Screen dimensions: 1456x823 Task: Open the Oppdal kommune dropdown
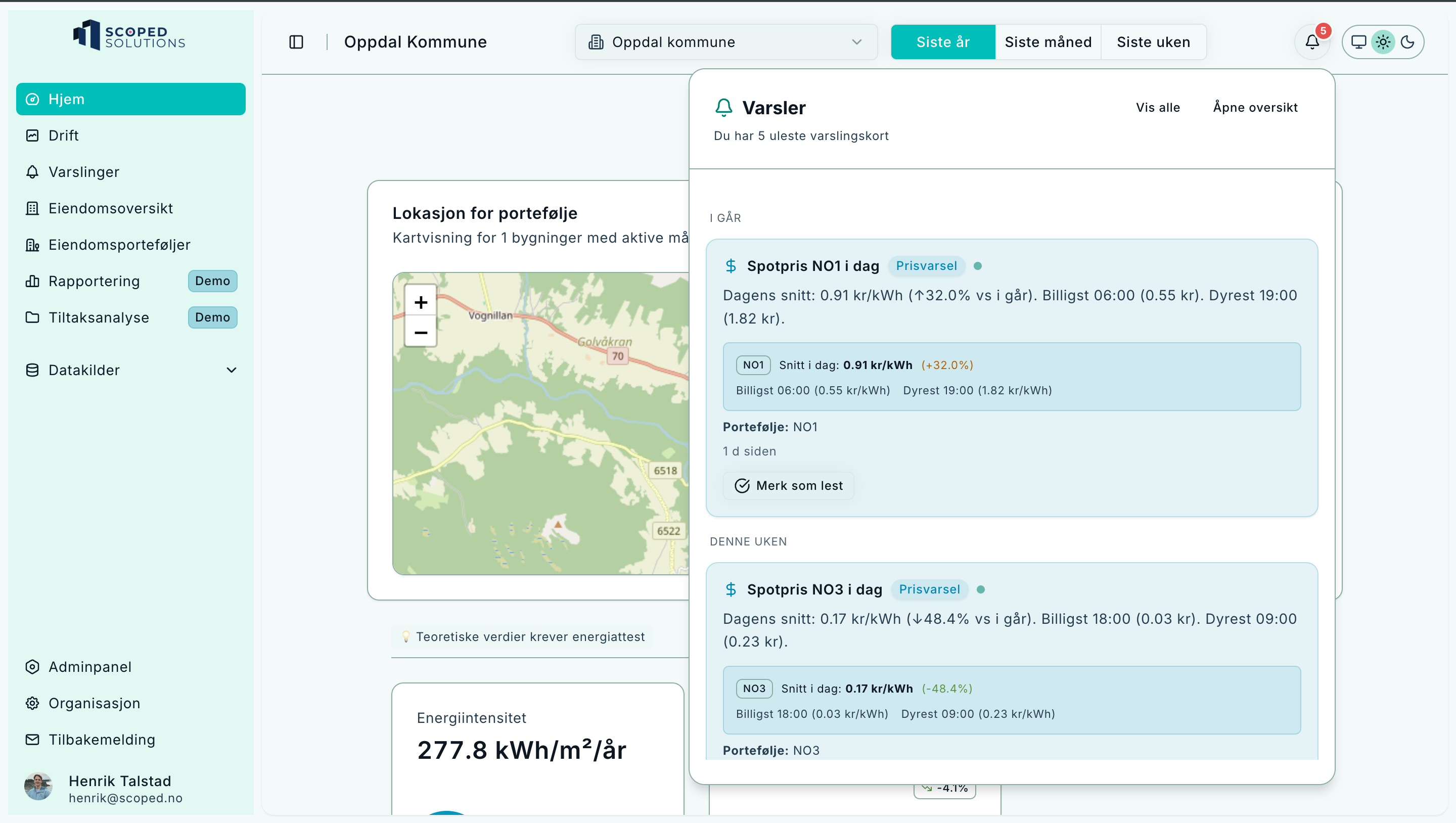coord(726,42)
